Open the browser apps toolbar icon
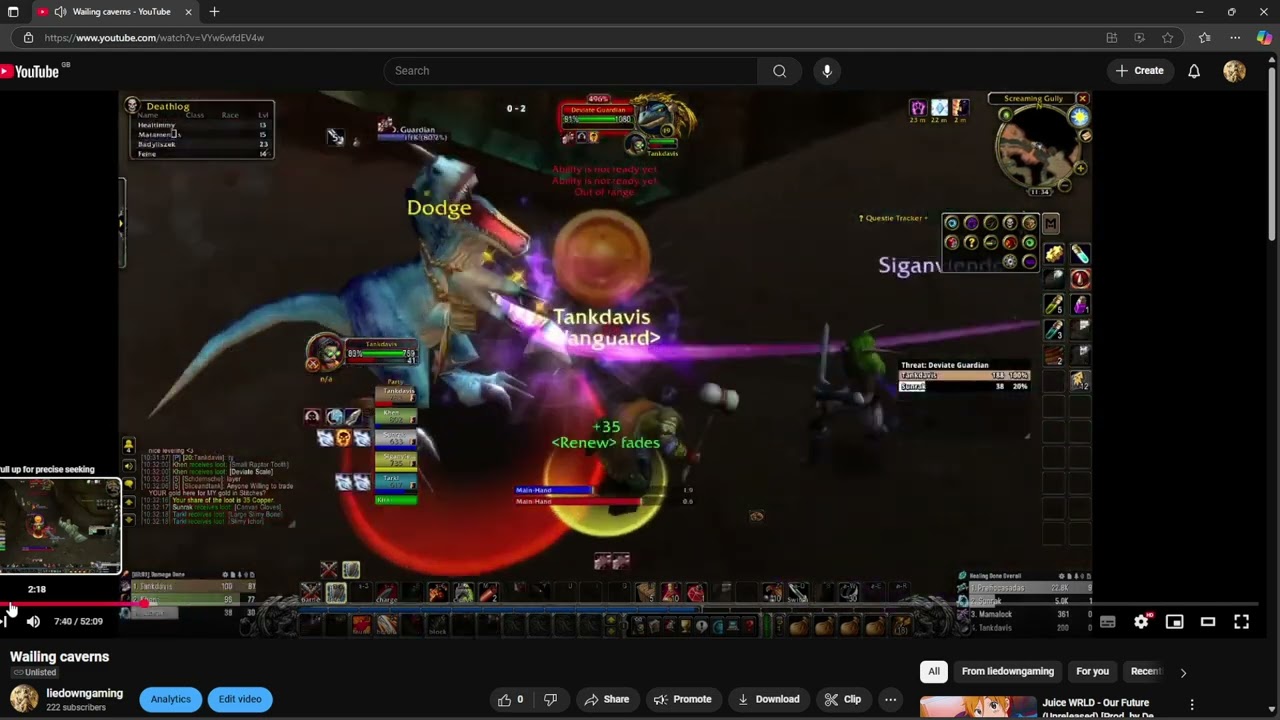This screenshot has width=1280, height=720. [x=1111, y=38]
